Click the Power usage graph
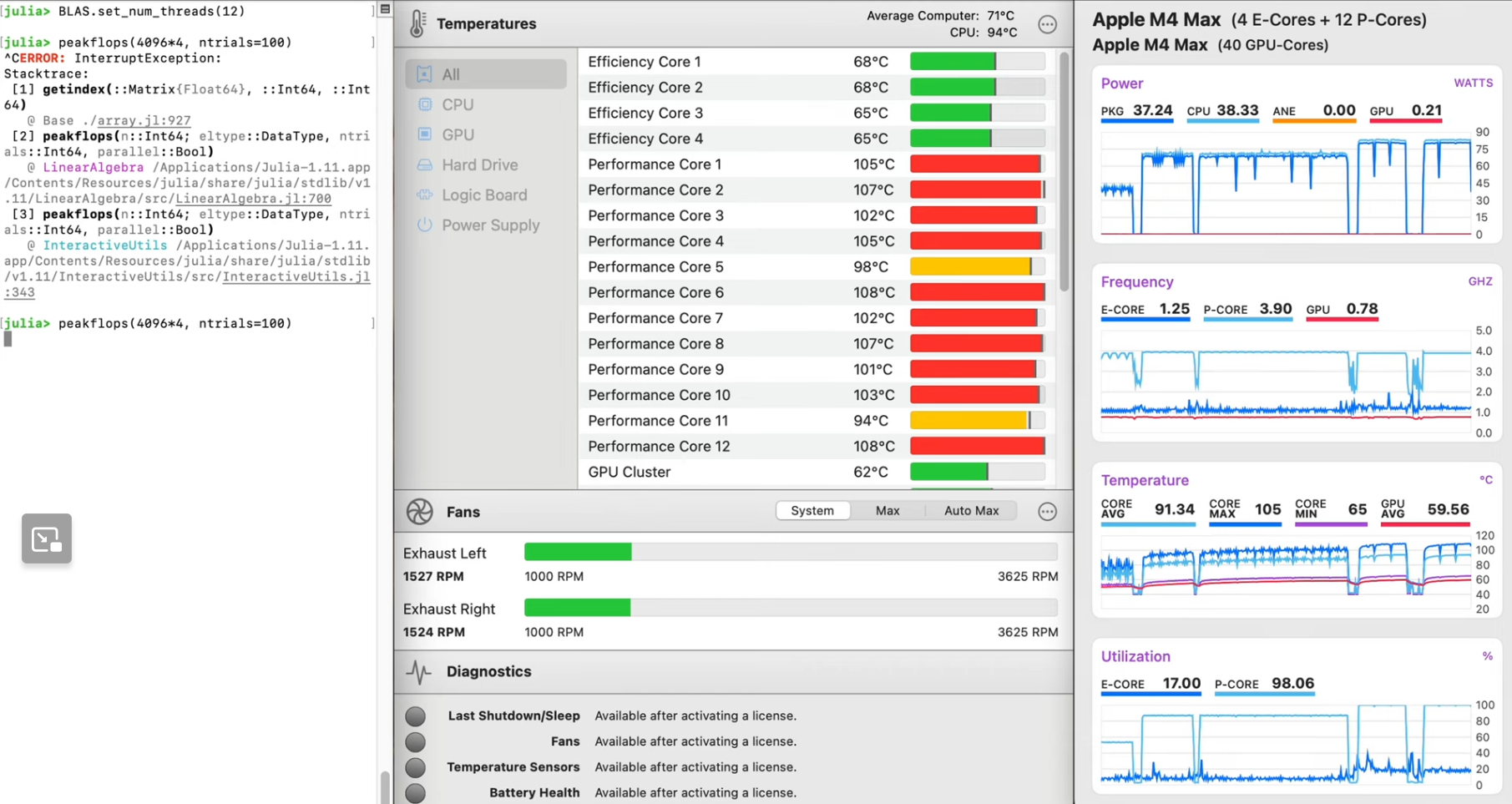This screenshot has width=1512, height=804. click(x=1286, y=184)
